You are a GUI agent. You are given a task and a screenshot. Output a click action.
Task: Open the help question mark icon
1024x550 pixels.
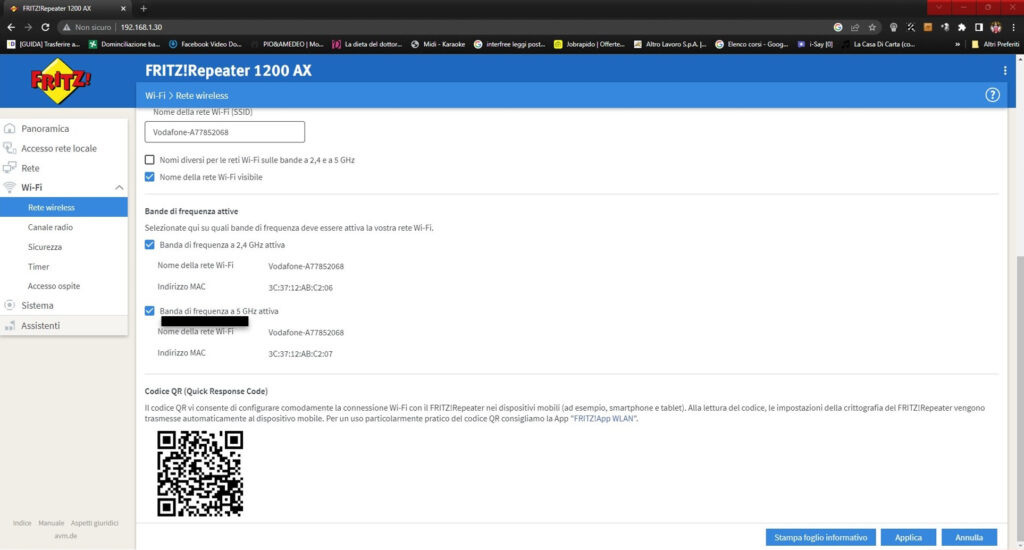pyautogui.click(x=992, y=95)
